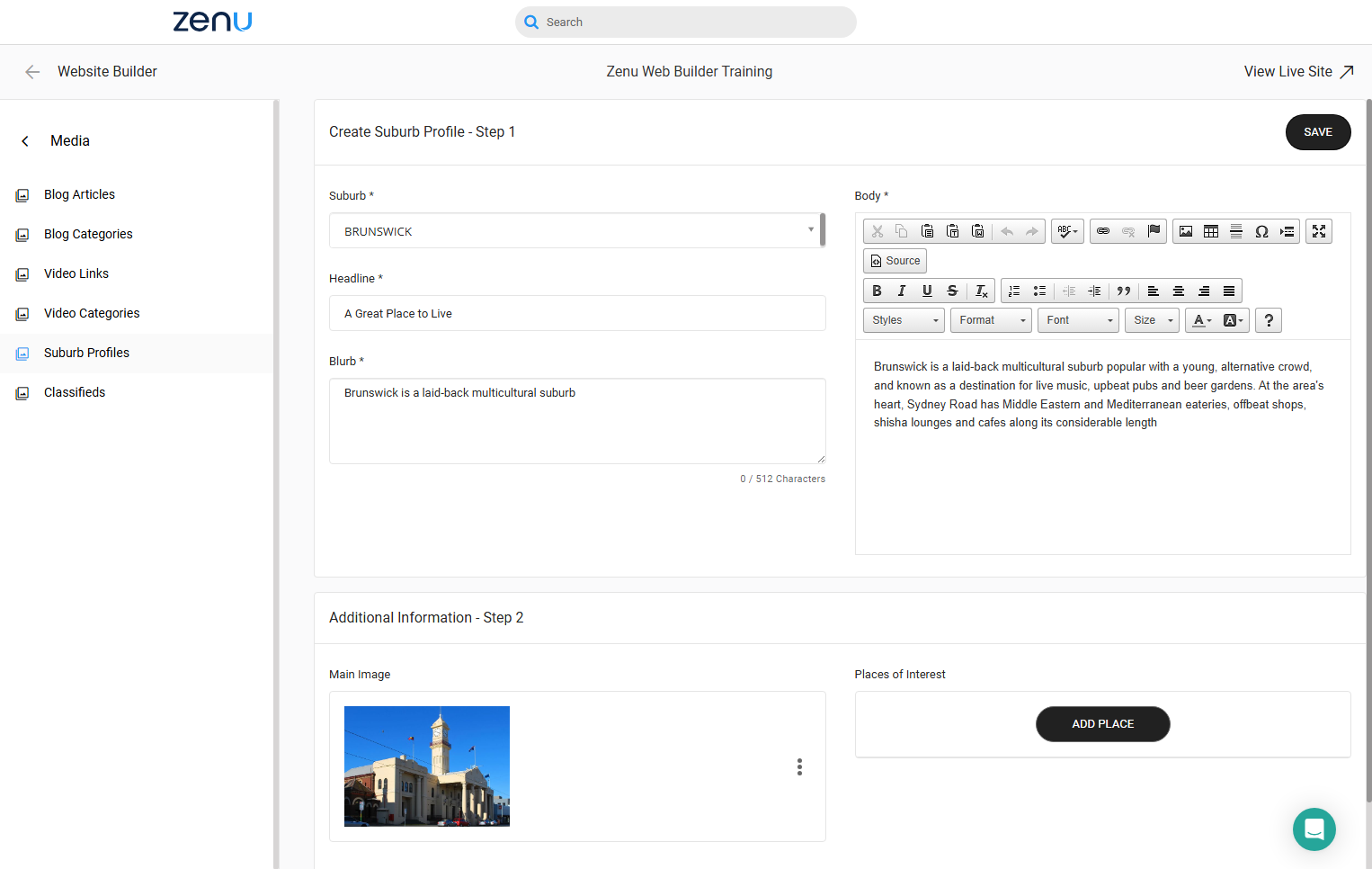The width and height of the screenshot is (1372, 869).
Task: Open the spell checker dropdown
Action: [1067, 231]
